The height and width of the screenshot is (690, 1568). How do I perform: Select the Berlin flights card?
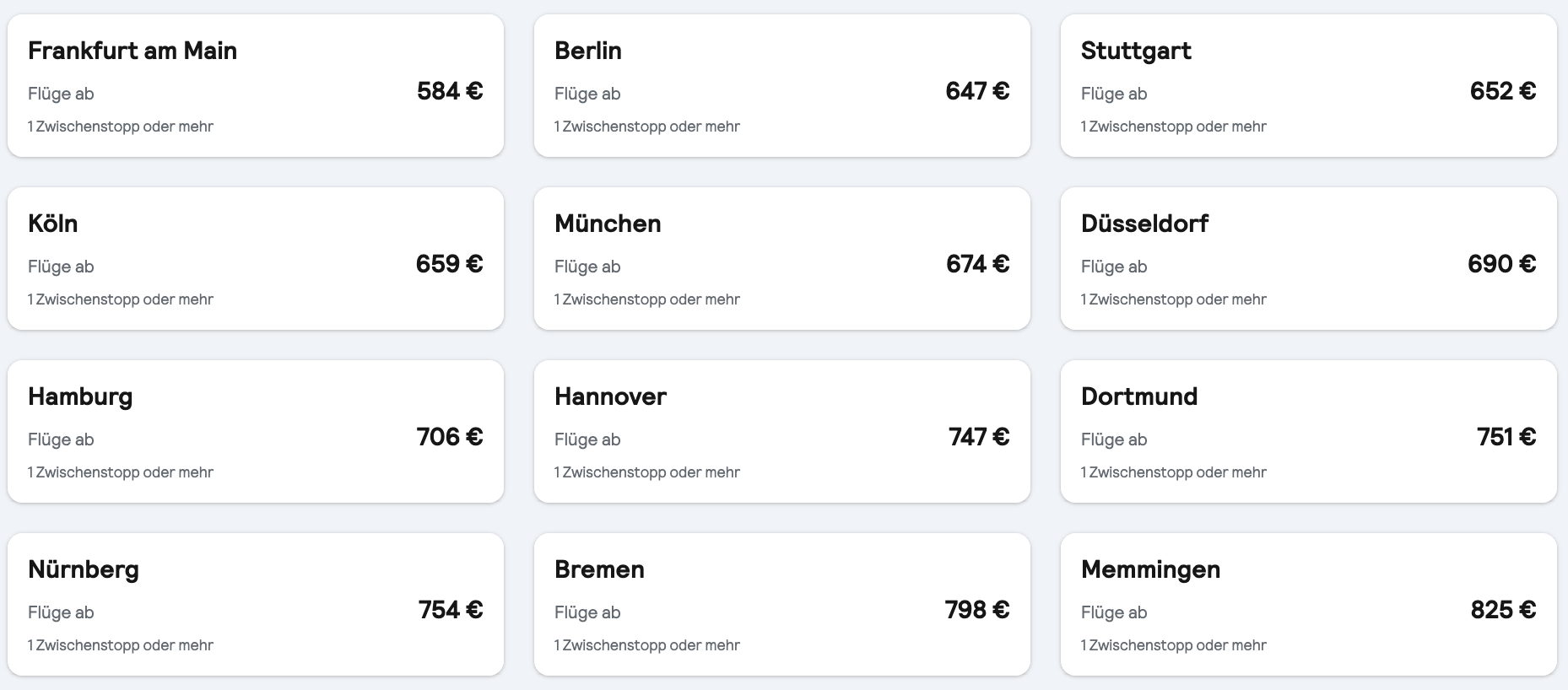point(782,85)
